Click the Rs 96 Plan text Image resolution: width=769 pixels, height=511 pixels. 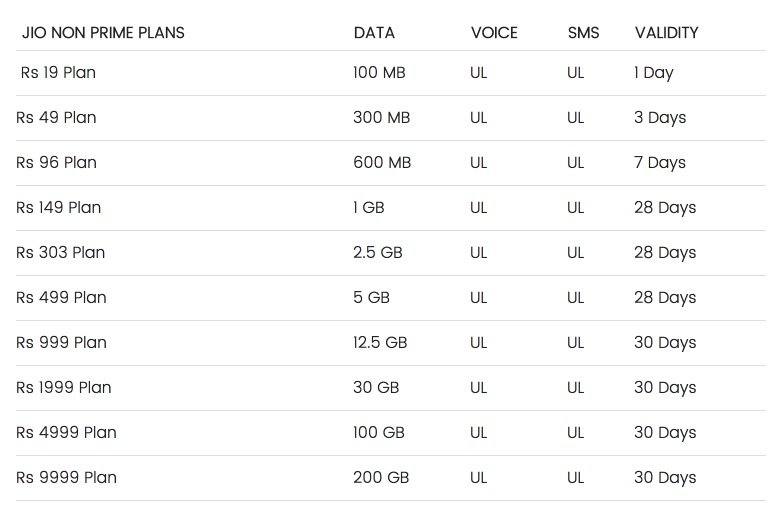coord(56,162)
